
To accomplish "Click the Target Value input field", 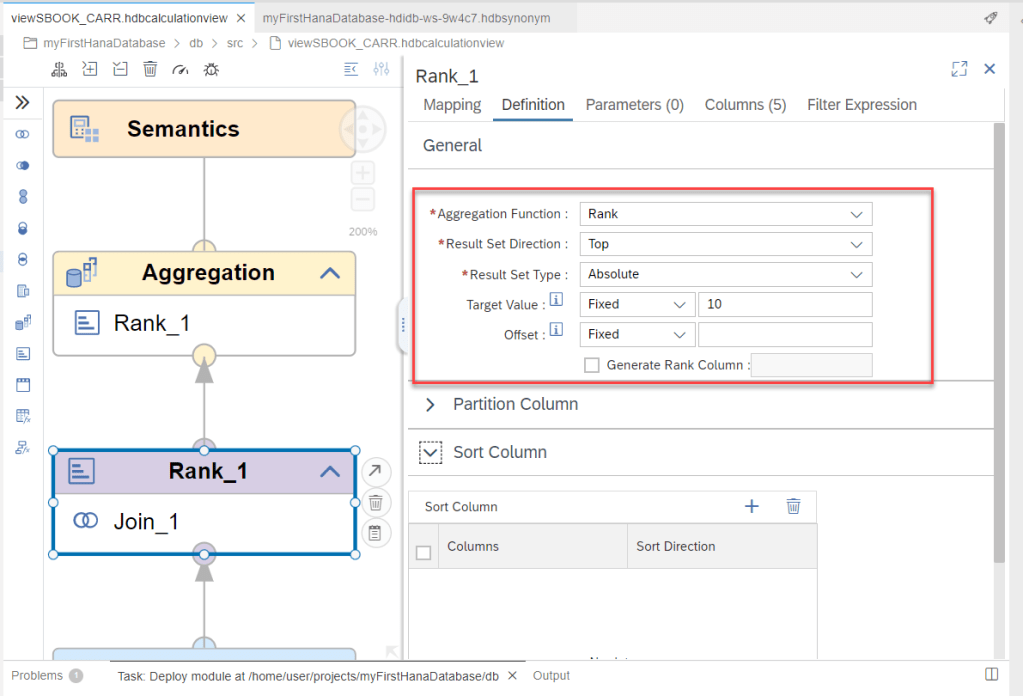I will [784, 304].
